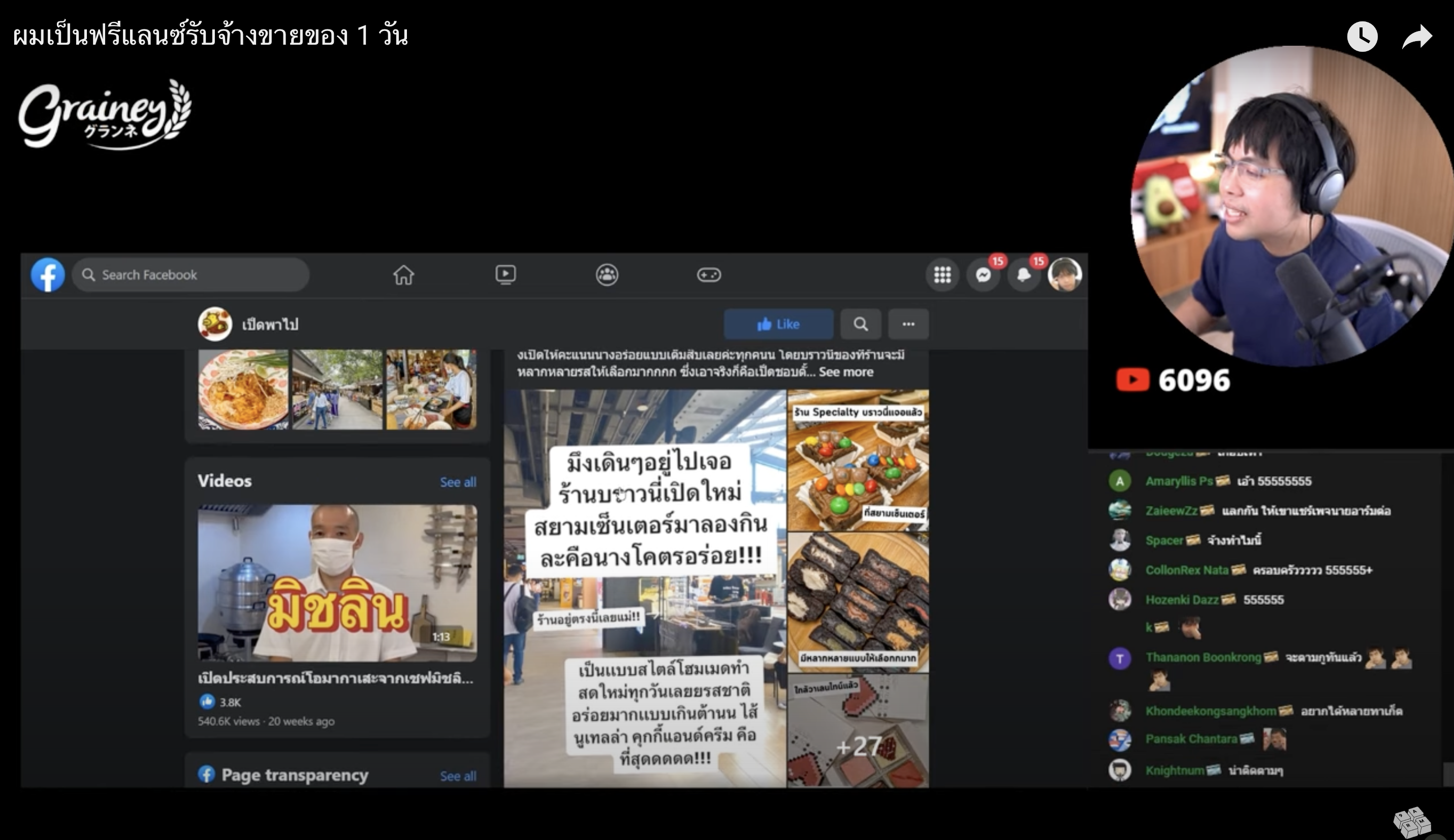Click the 540.6K views video stat

pyautogui.click(x=229, y=721)
